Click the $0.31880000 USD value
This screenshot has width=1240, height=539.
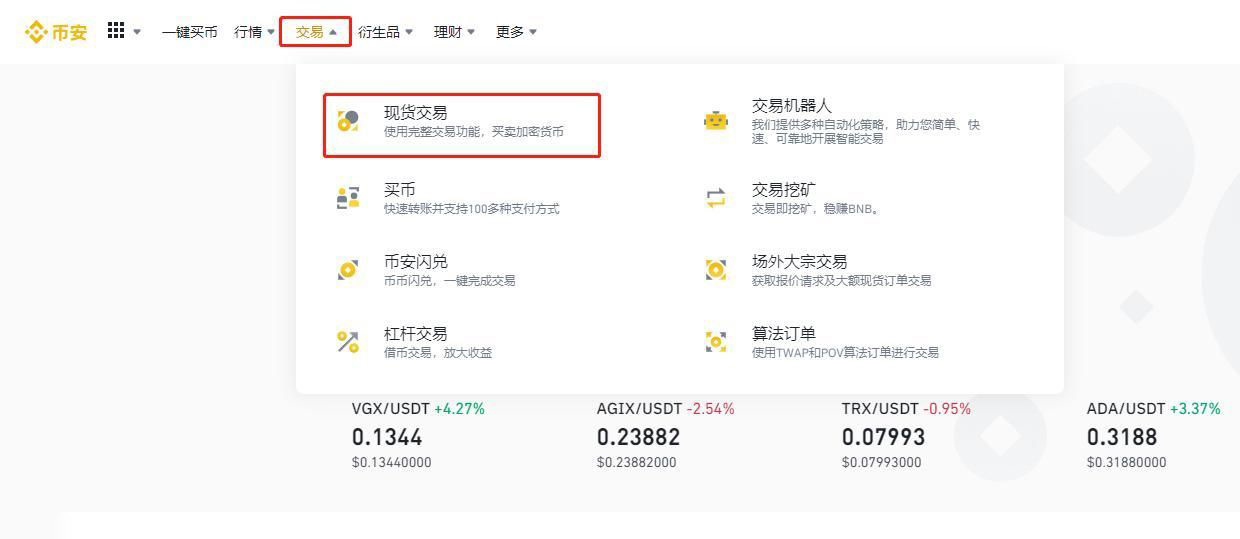tap(1127, 462)
